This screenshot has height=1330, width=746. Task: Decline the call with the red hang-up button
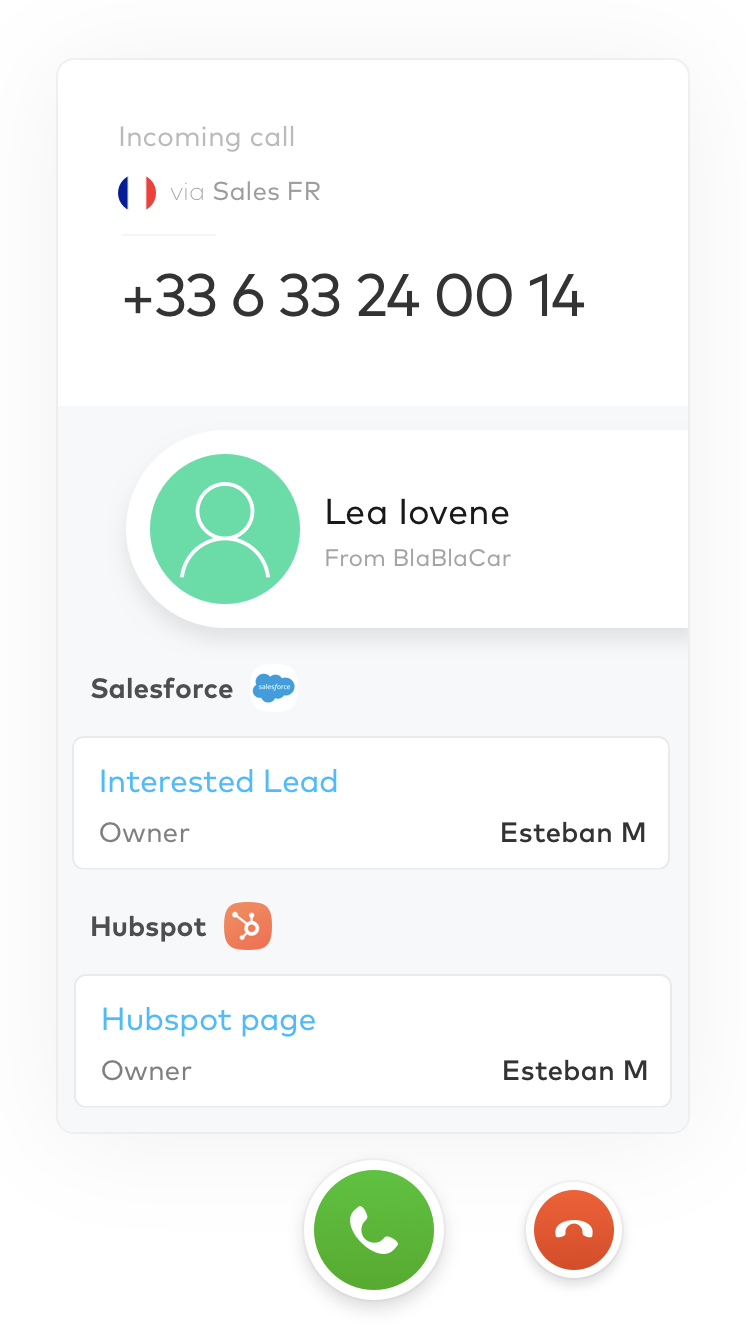pos(574,1231)
